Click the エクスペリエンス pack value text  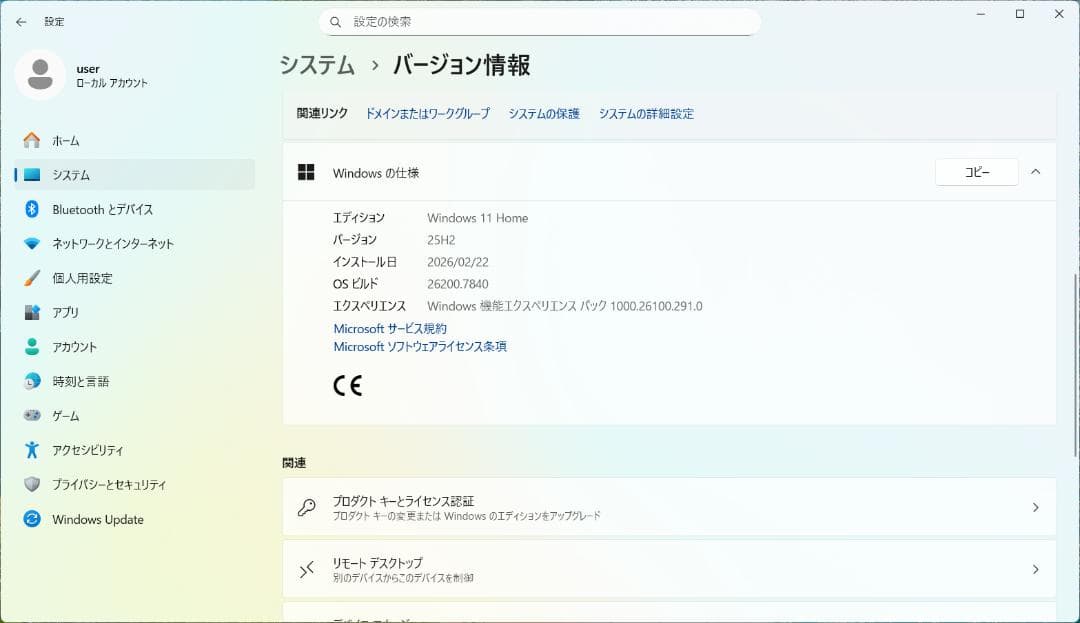(x=565, y=306)
